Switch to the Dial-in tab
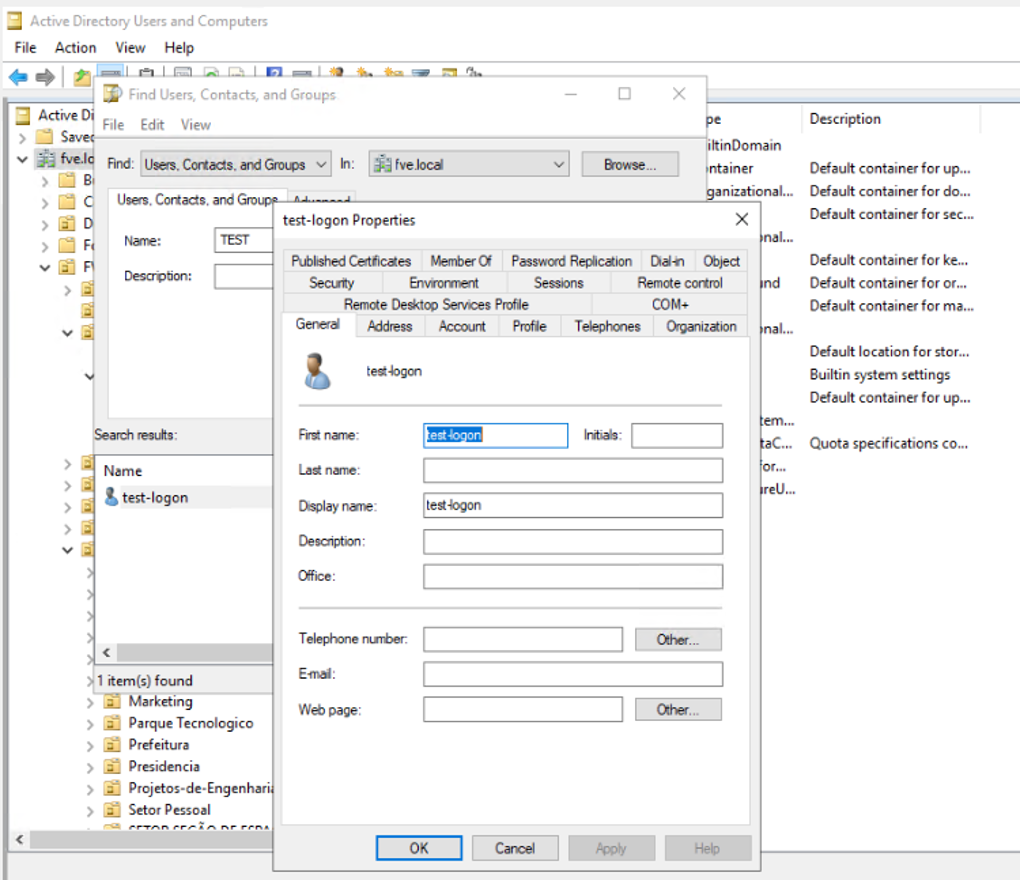Image resolution: width=1020 pixels, height=880 pixels. point(667,261)
